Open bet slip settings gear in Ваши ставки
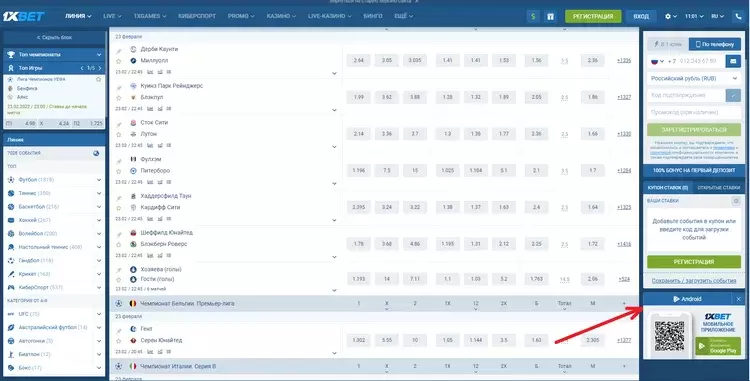This screenshot has width=750, height=381. click(x=736, y=201)
